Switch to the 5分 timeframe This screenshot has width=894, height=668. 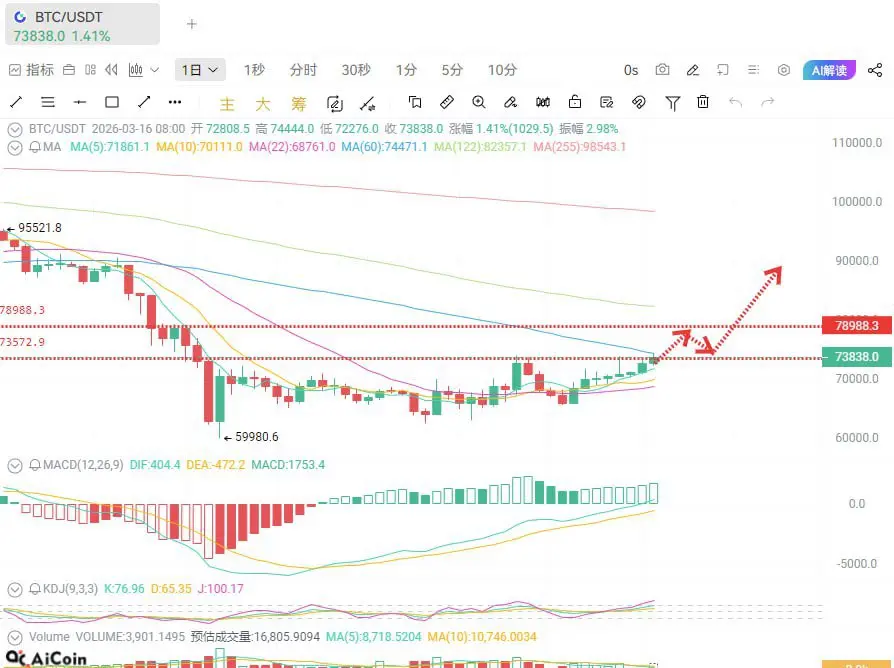[x=452, y=70]
